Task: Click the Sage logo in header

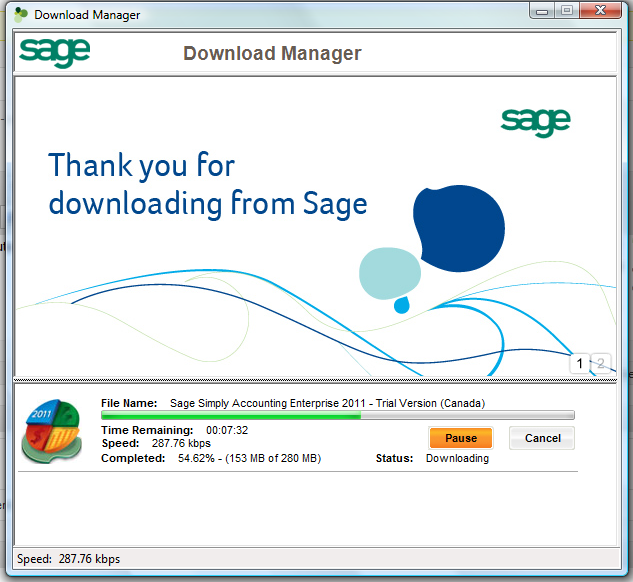Action: (54, 52)
